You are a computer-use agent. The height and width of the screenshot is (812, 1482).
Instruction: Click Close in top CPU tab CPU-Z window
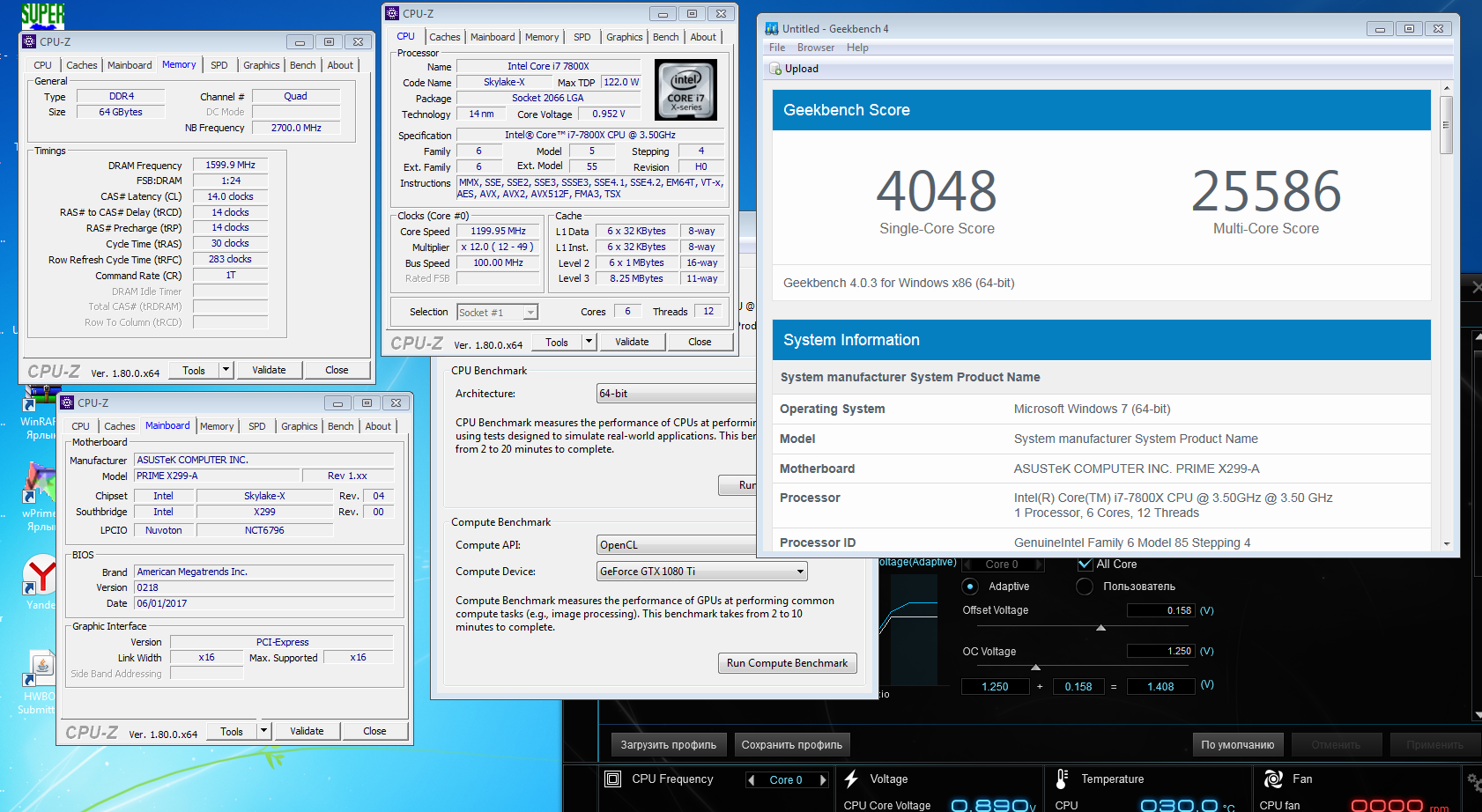[x=700, y=342]
